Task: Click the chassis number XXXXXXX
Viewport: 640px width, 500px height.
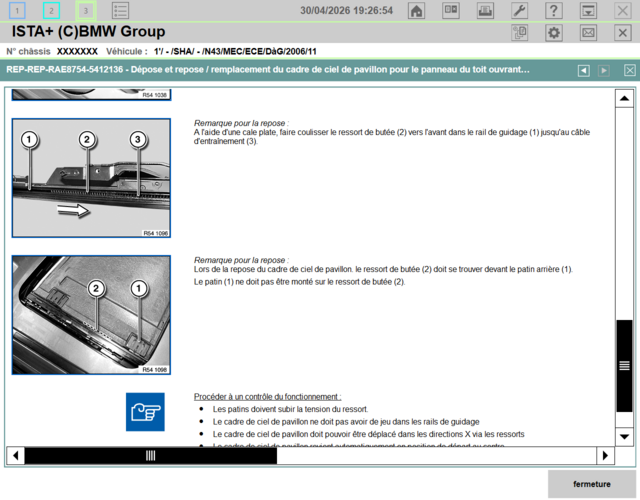Action: (x=77, y=51)
